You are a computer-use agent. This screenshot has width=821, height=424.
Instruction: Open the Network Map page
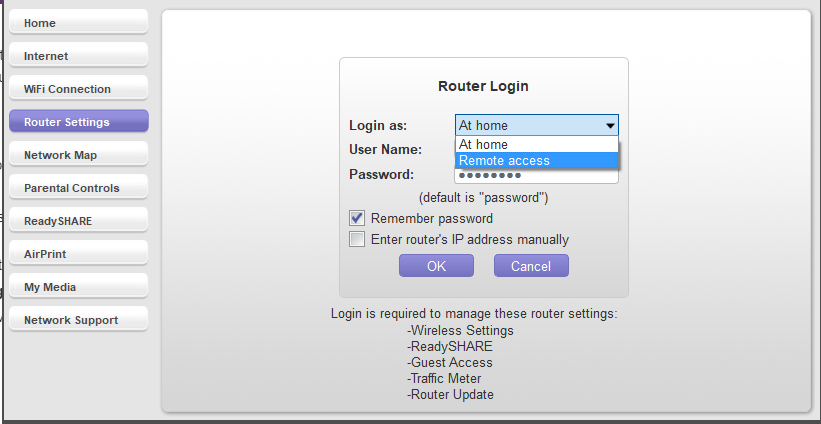coord(79,155)
